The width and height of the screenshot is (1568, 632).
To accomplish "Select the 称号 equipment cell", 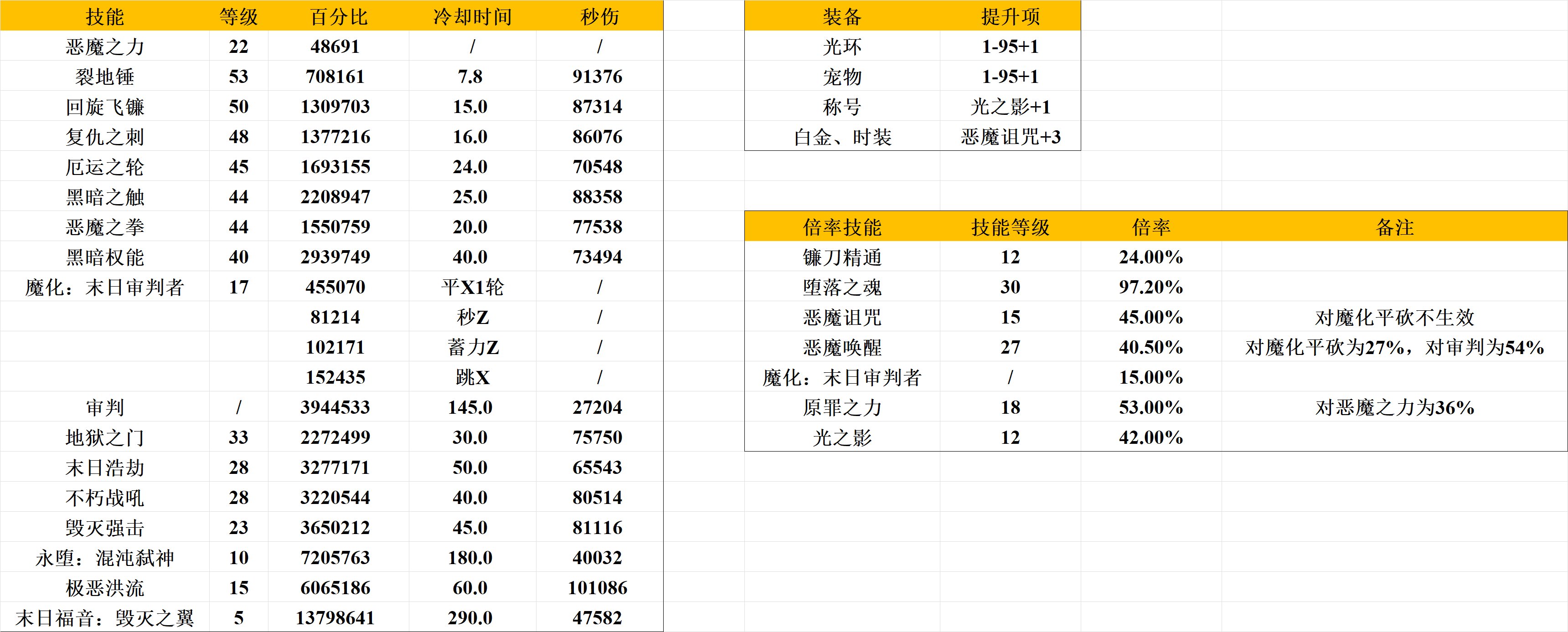I will point(842,107).
